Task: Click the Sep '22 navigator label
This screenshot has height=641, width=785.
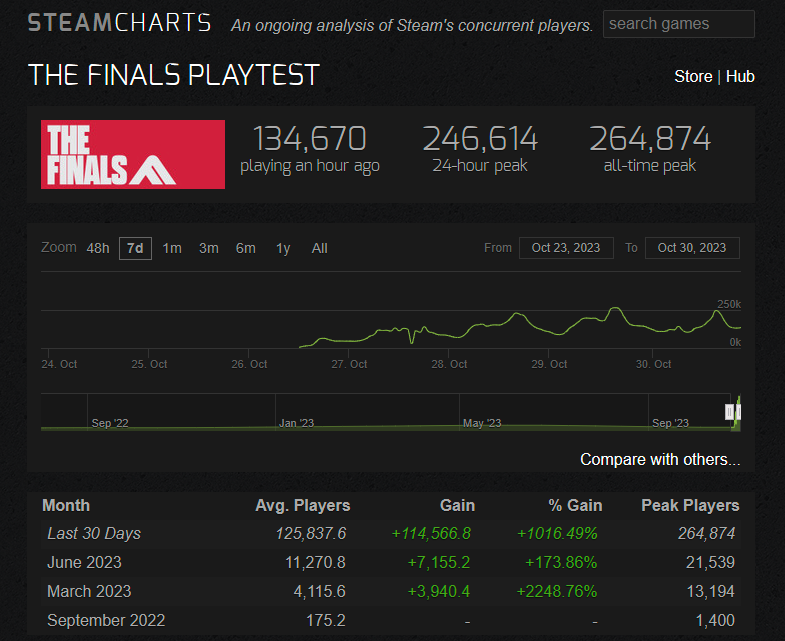Action: 110,423
